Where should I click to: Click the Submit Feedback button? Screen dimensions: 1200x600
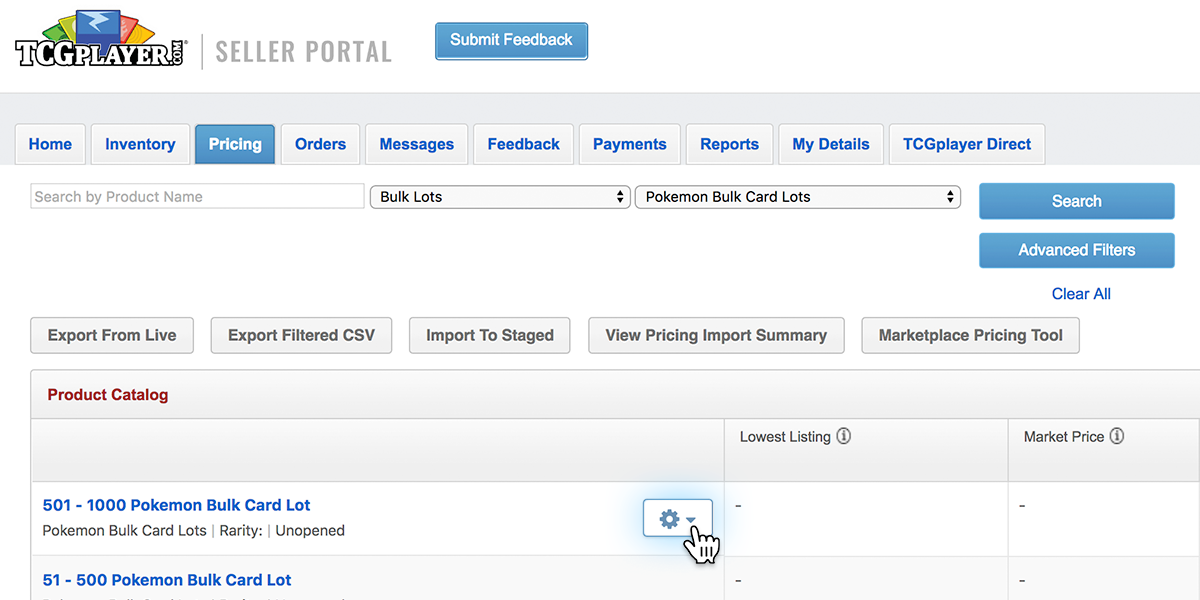(511, 41)
